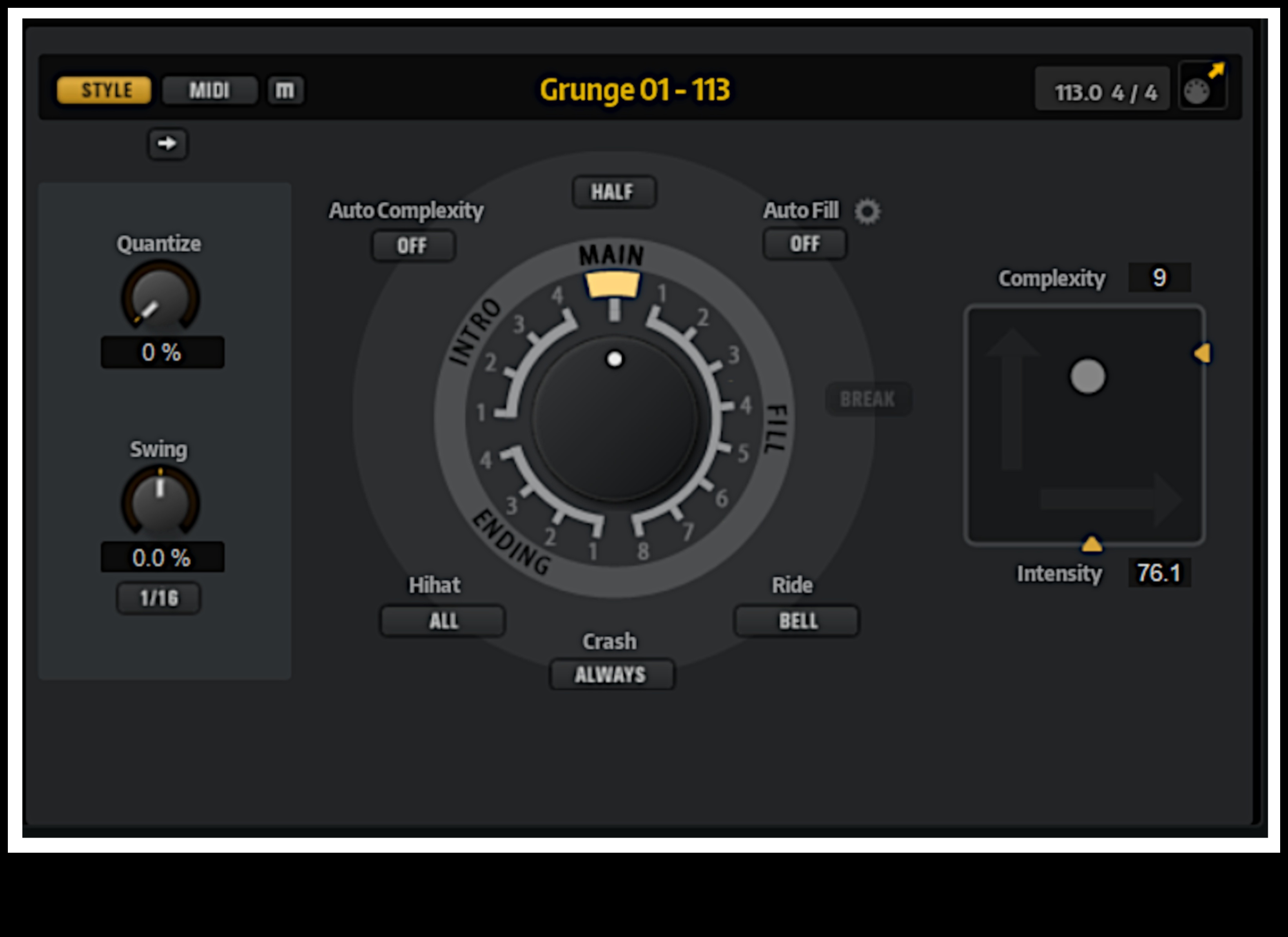Click the yellow MAIN pattern indicator

pyautogui.click(x=612, y=285)
